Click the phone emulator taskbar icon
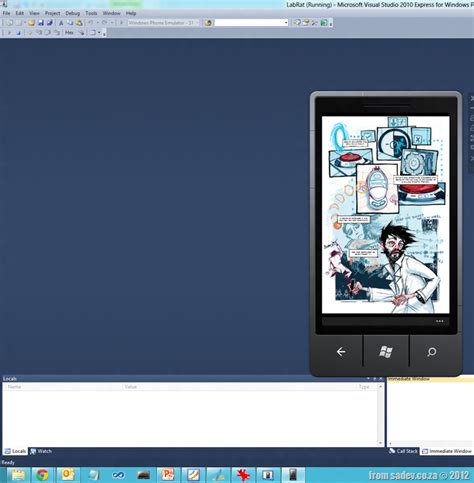The image size is (474, 483). tap(293, 475)
